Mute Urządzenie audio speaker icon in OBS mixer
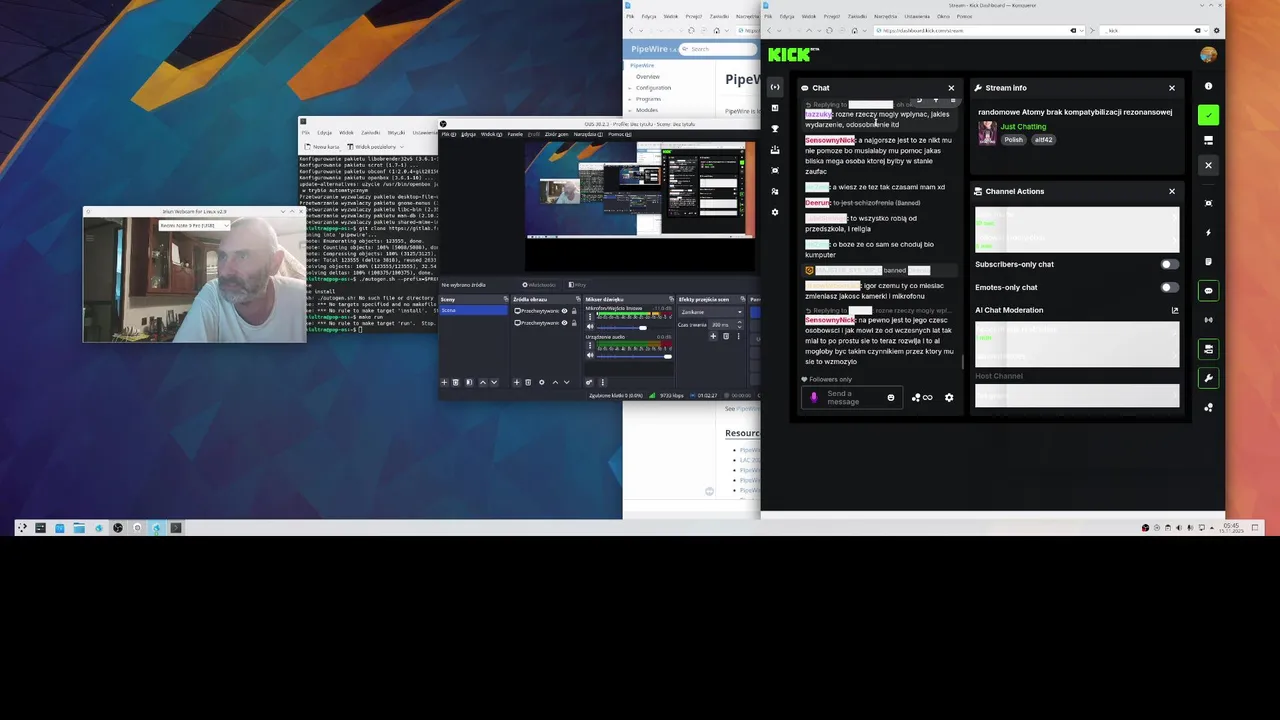This screenshot has width=1280, height=720. (590, 355)
